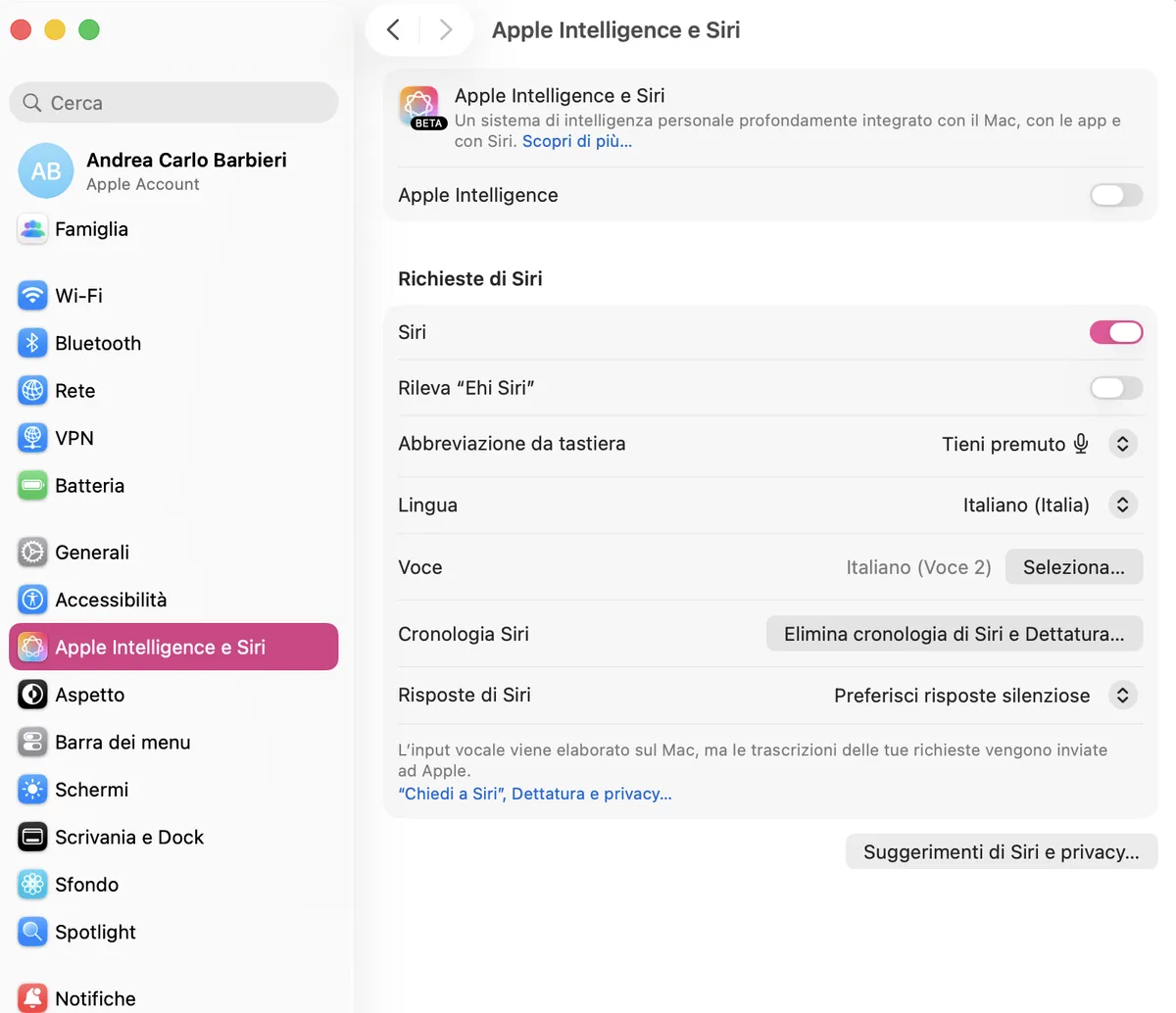Go forward with the right chevron
Screen dimensions: 1176x1013
click(x=446, y=29)
